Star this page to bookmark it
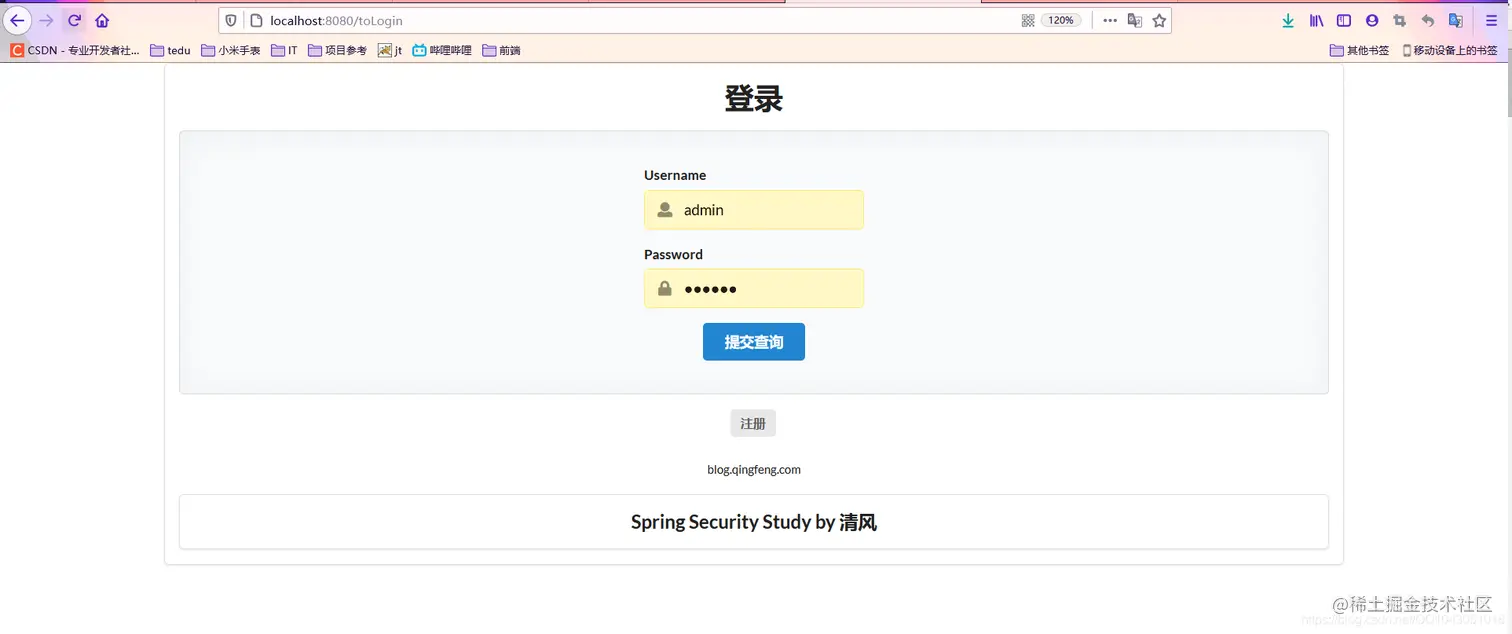This screenshot has height=634, width=1512. (x=1159, y=20)
